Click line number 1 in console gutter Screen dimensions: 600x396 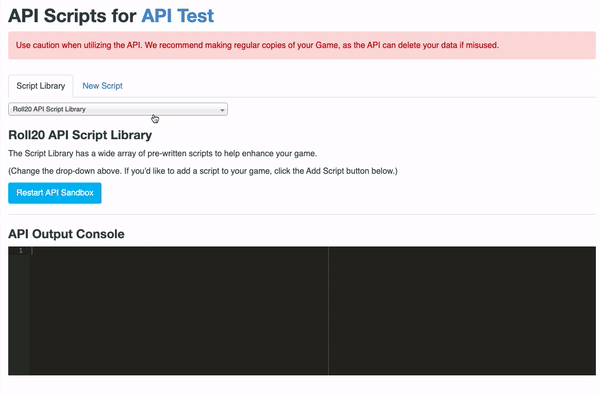click(21, 251)
